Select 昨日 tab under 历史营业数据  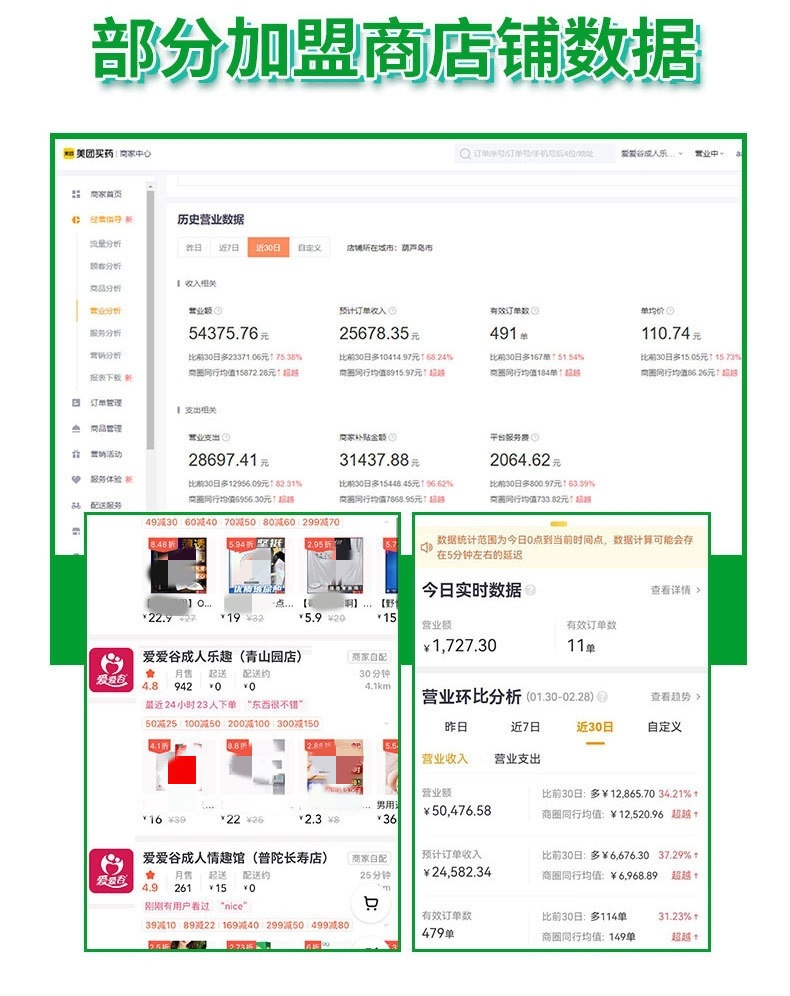[x=194, y=248]
